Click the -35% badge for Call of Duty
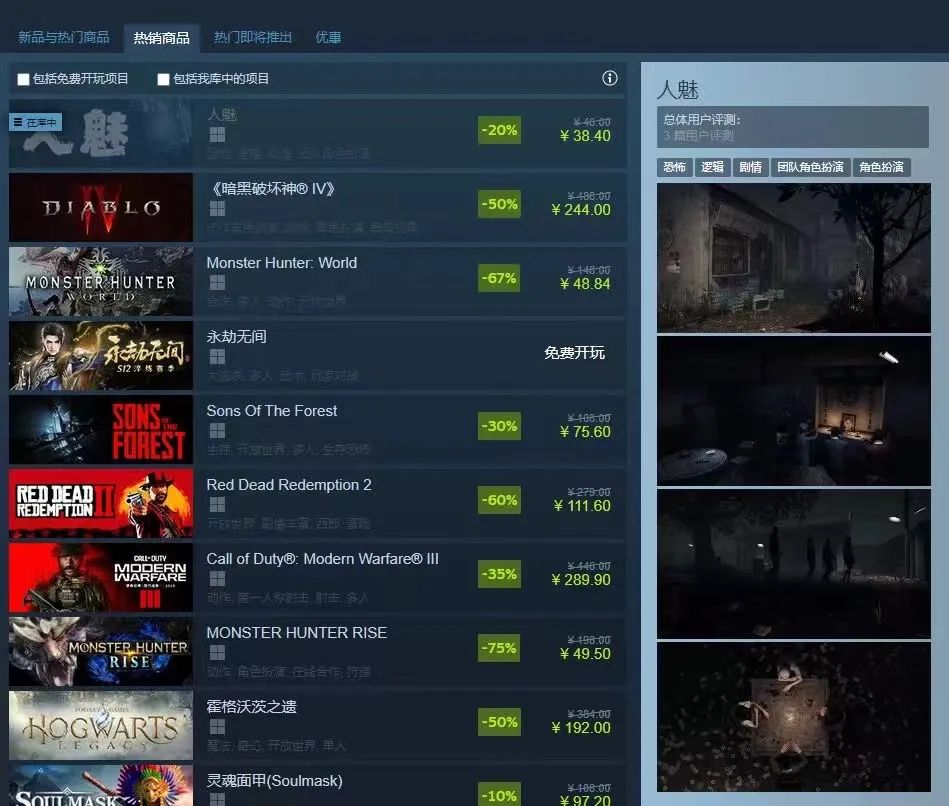Screen dimensions: 949x806 click(x=499, y=574)
